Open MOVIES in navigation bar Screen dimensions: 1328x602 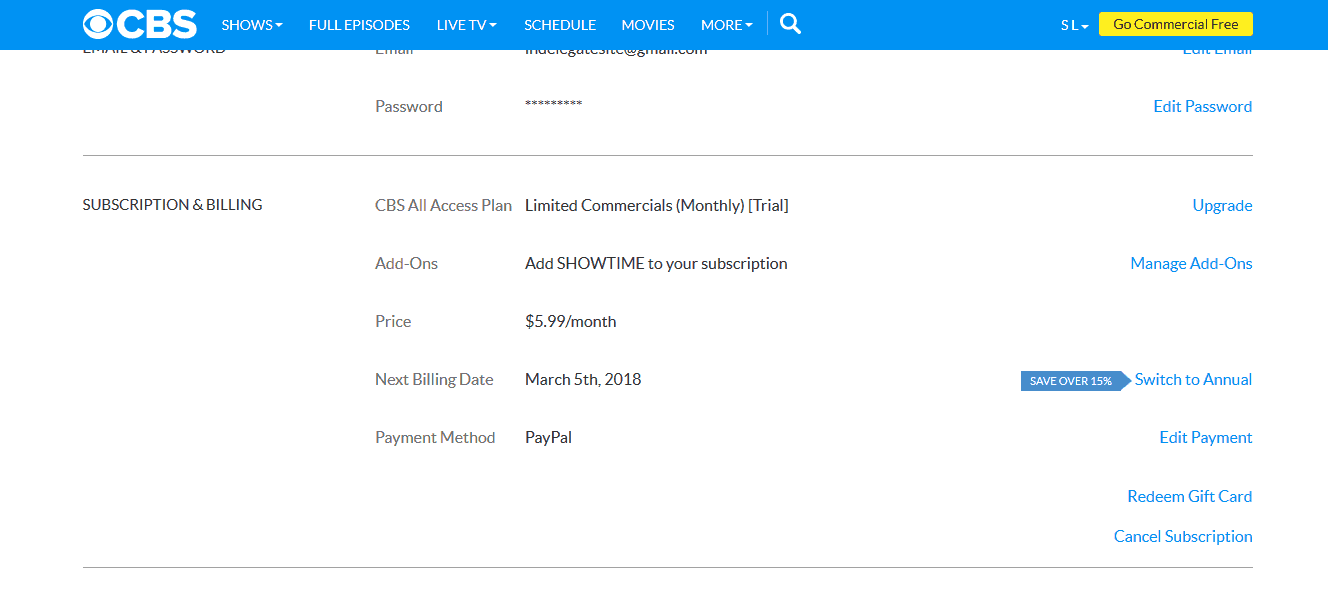pyautogui.click(x=648, y=25)
